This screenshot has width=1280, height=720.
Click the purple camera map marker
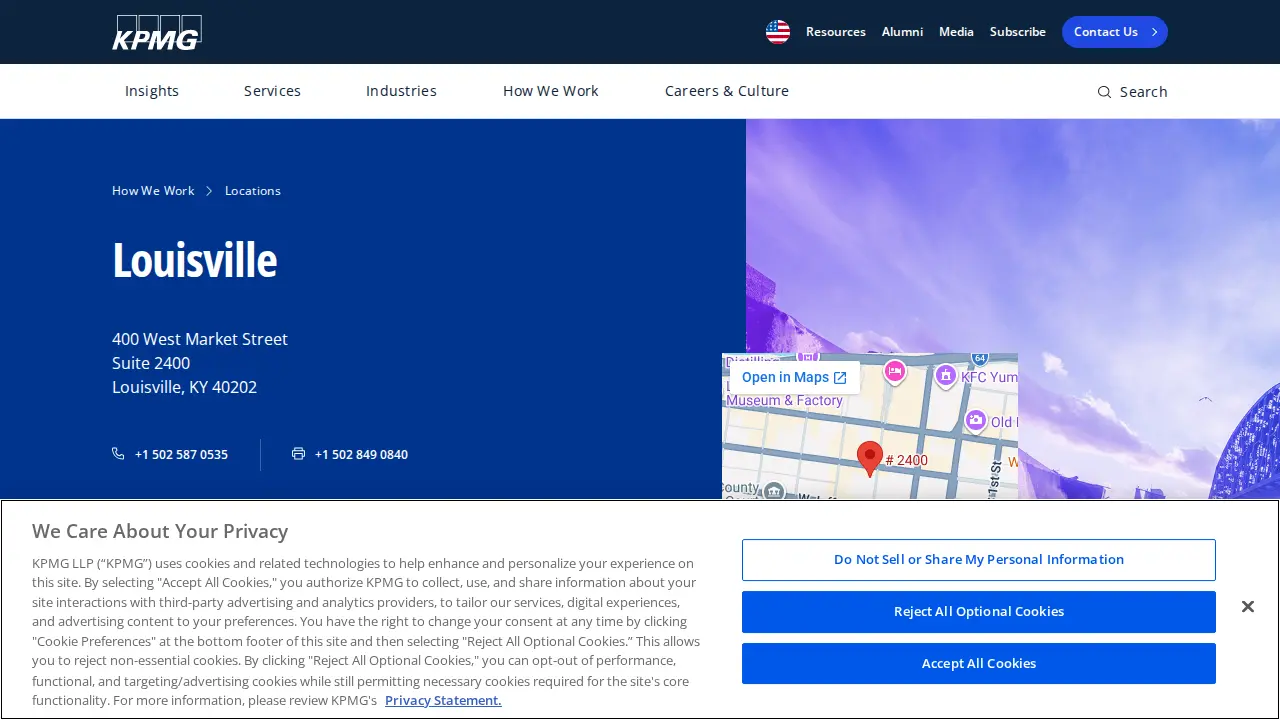click(976, 421)
